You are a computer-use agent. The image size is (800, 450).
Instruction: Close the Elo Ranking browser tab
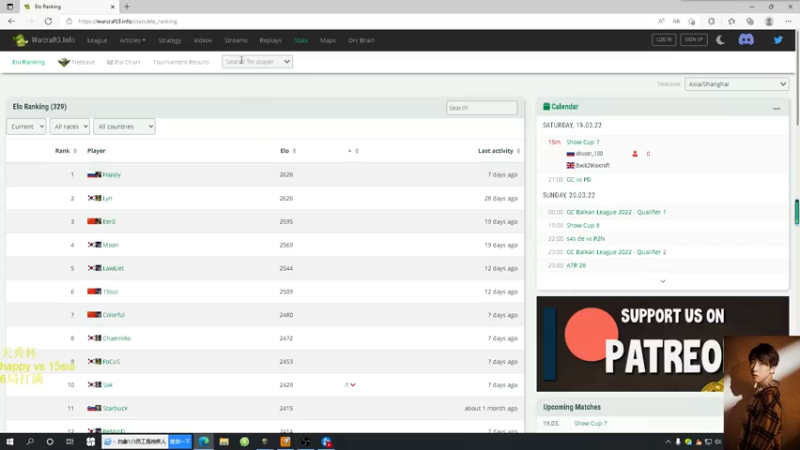point(112,7)
